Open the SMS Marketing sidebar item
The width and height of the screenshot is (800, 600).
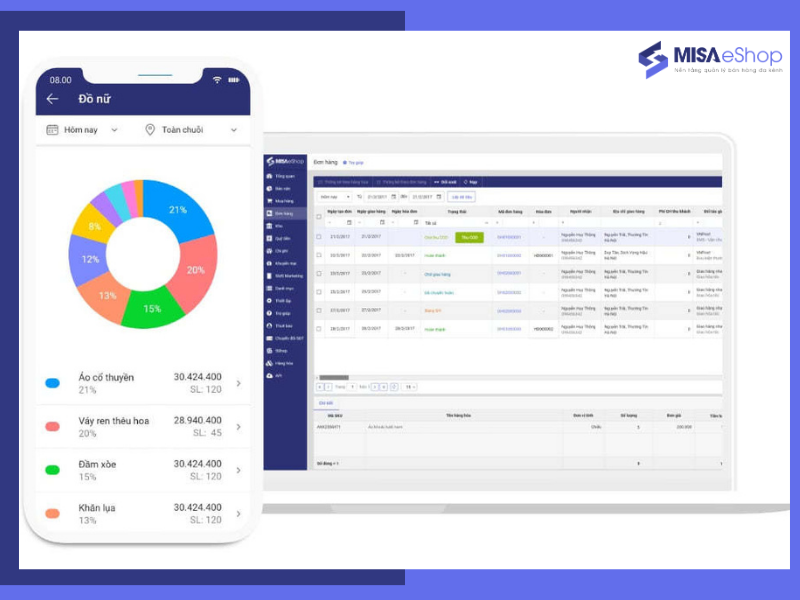(x=285, y=276)
